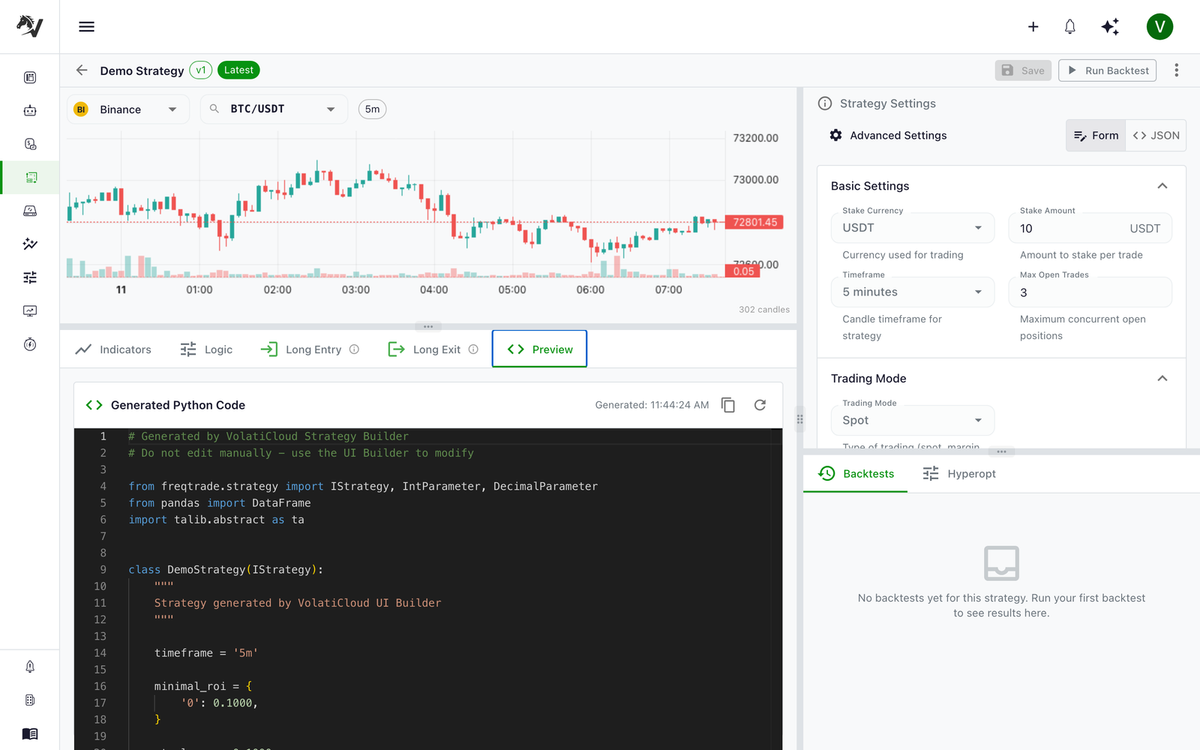The image size is (1200, 750).
Task: Open the robot bots sidebar icon
Action: [30, 111]
